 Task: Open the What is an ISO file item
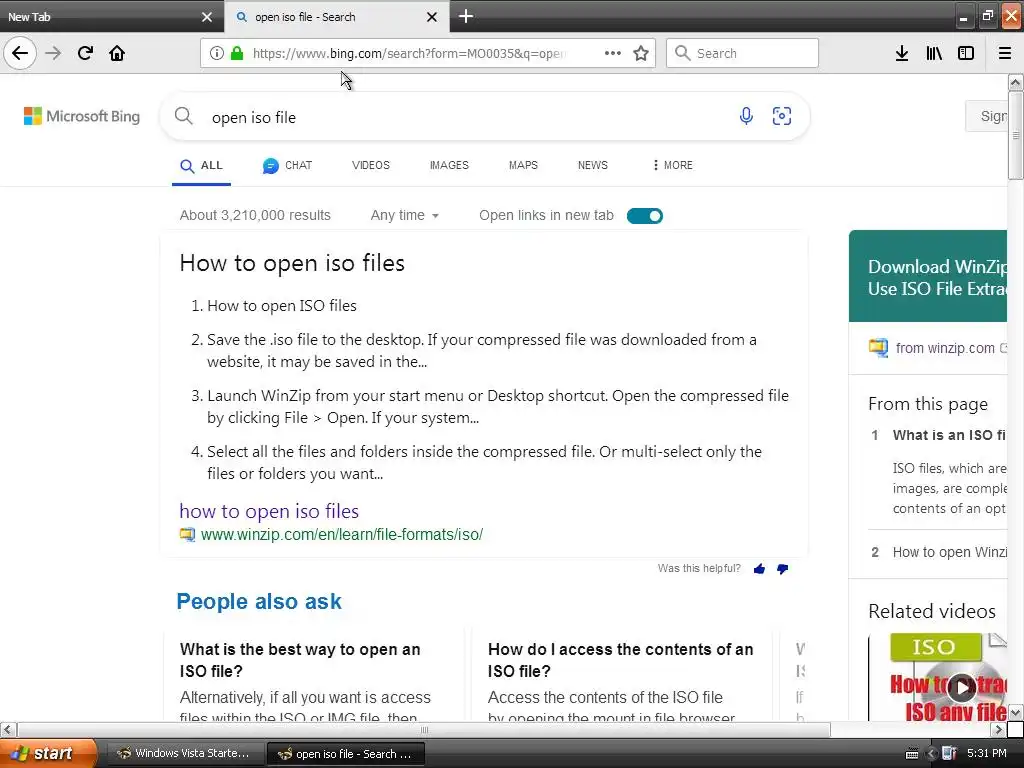(x=949, y=436)
